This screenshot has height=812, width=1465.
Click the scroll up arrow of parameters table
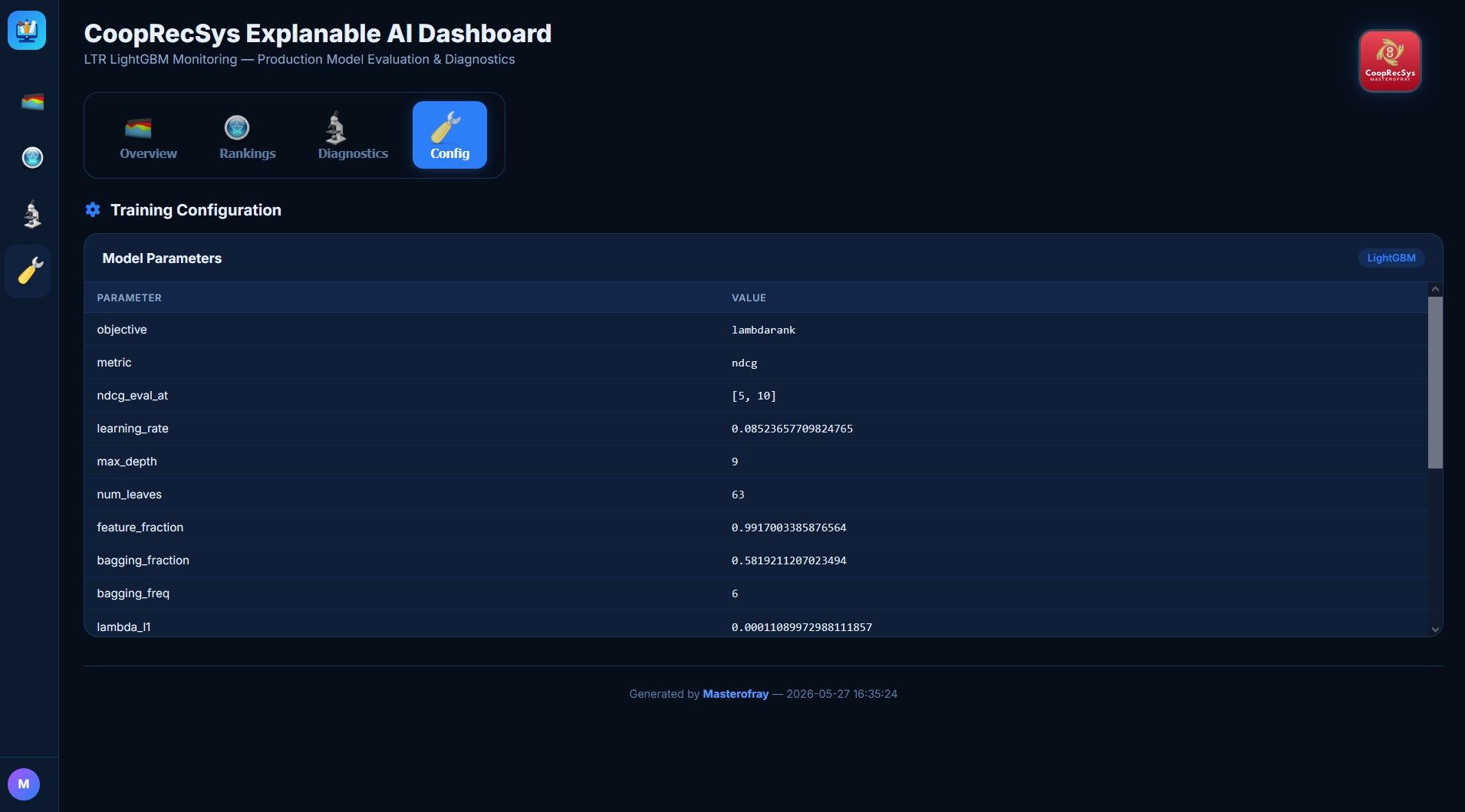[1435, 289]
